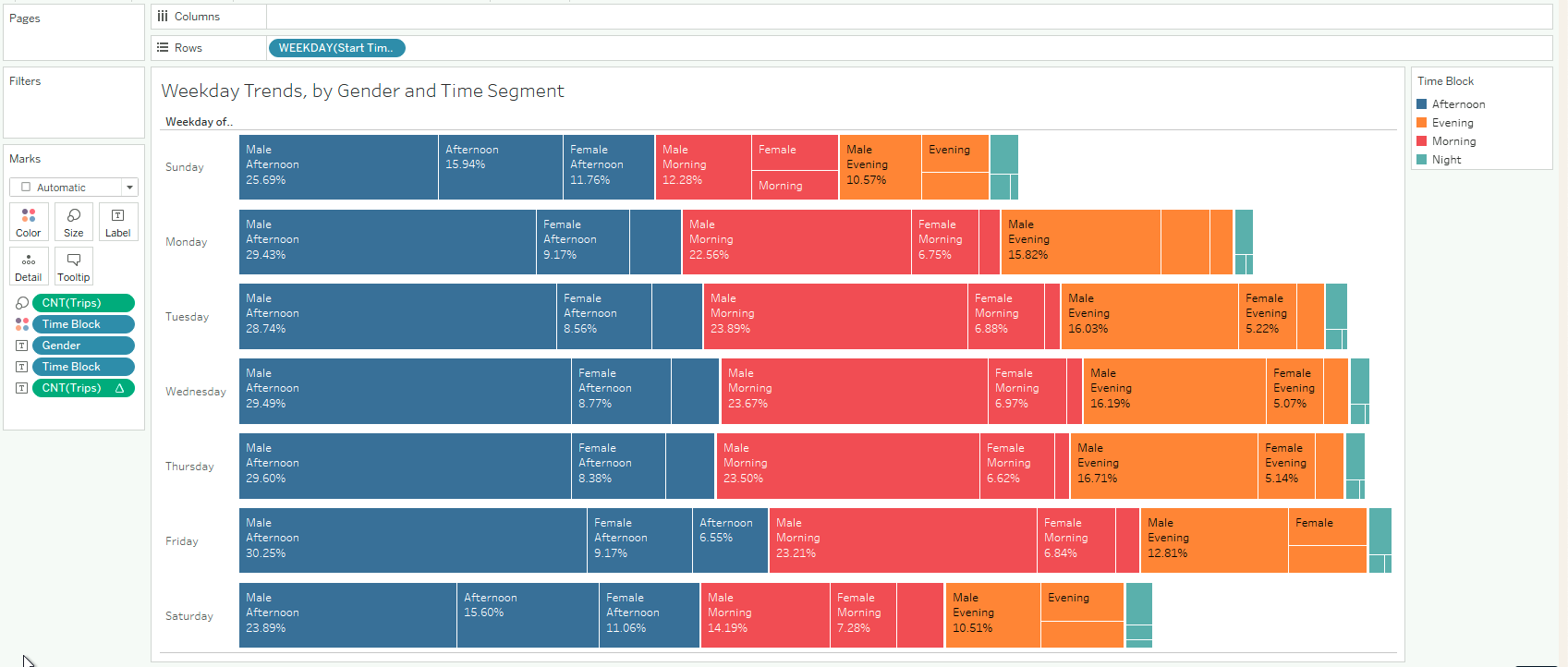Select the Saturday row label
Viewport: 1568px width, 667px height.
click(x=189, y=616)
